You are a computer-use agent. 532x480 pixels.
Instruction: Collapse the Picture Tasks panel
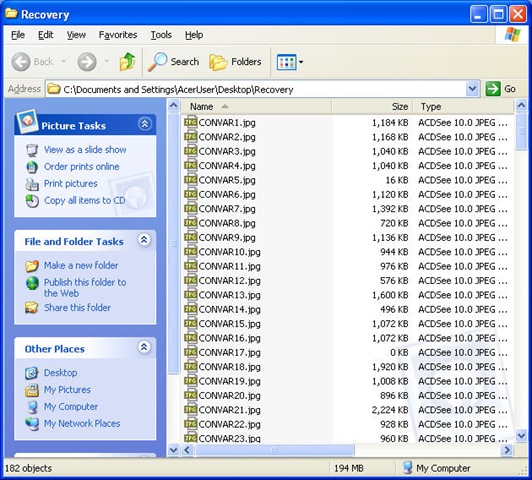[x=145, y=124]
